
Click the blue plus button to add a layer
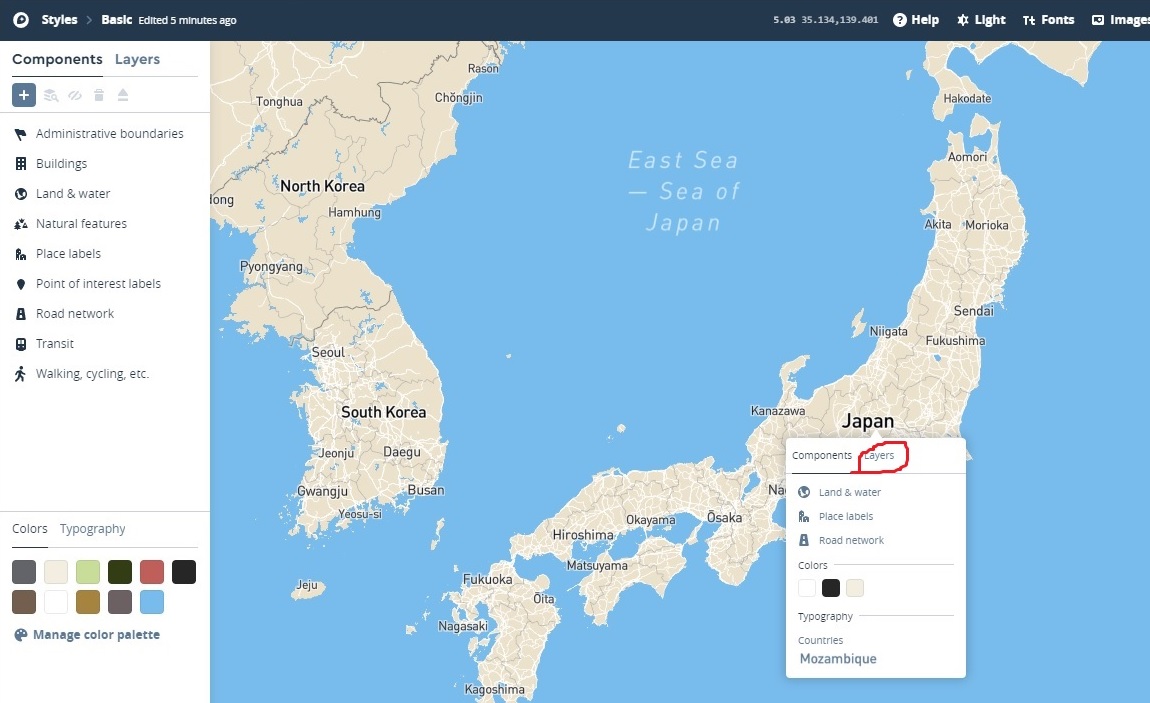[24, 94]
